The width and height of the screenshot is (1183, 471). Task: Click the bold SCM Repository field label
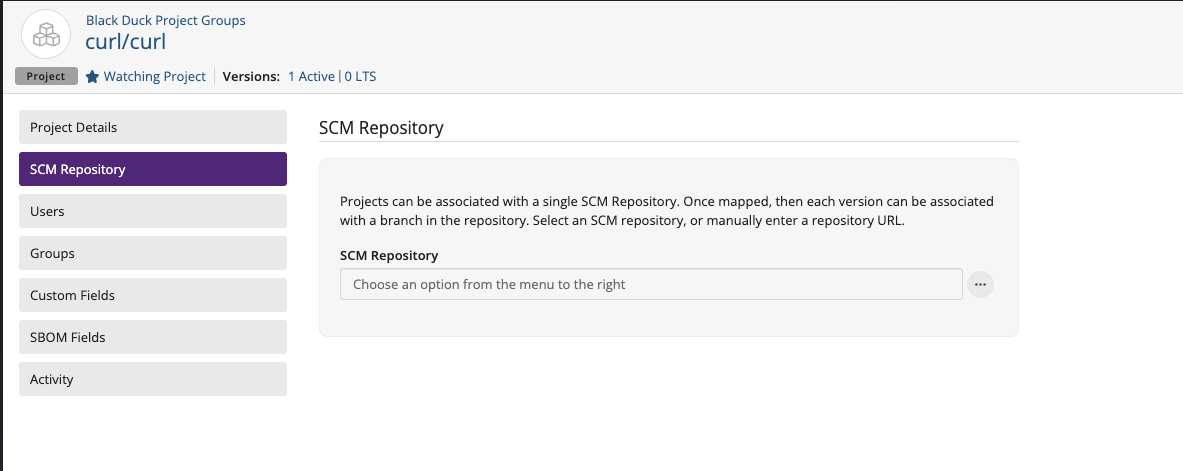pos(389,256)
